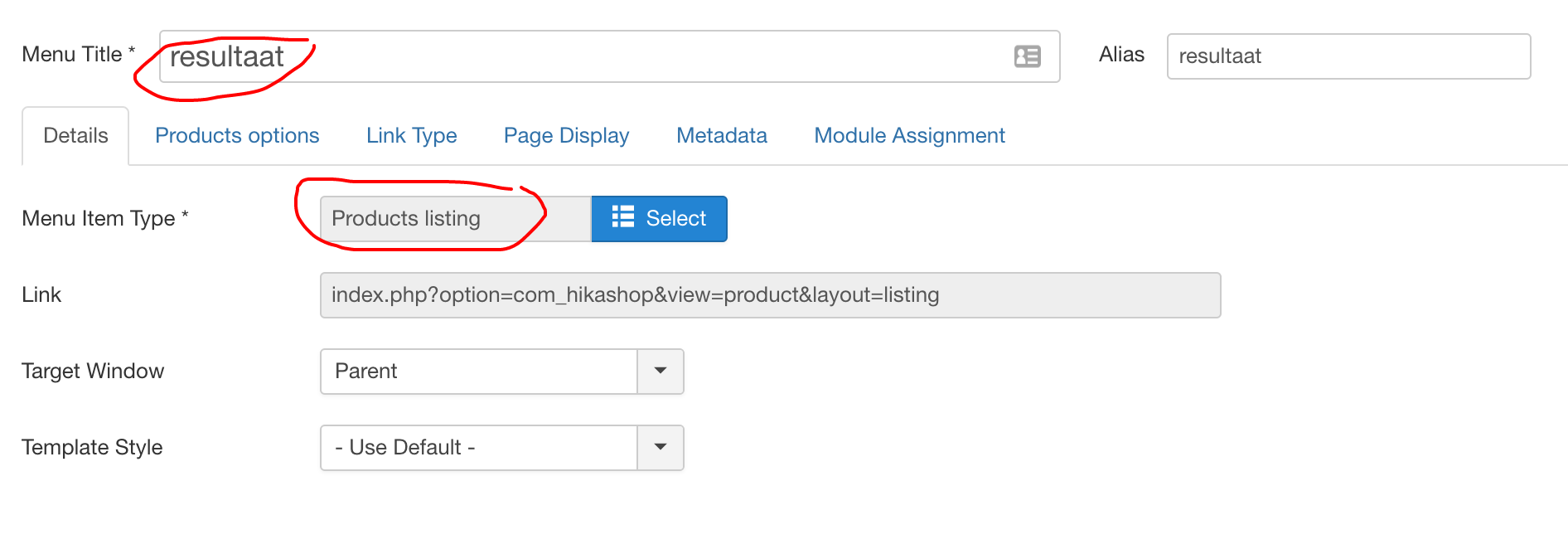This screenshot has width=1568, height=549.
Task: Show the Page Display tab
Action: 566,136
